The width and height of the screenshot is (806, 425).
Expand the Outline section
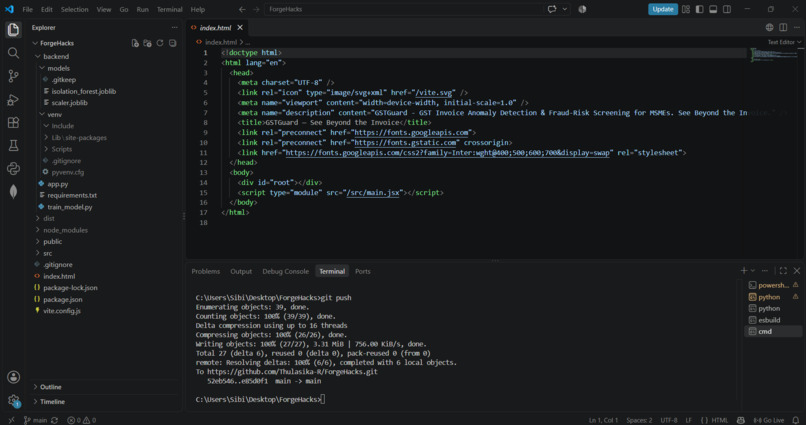pyautogui.click(x=50, y=387)
